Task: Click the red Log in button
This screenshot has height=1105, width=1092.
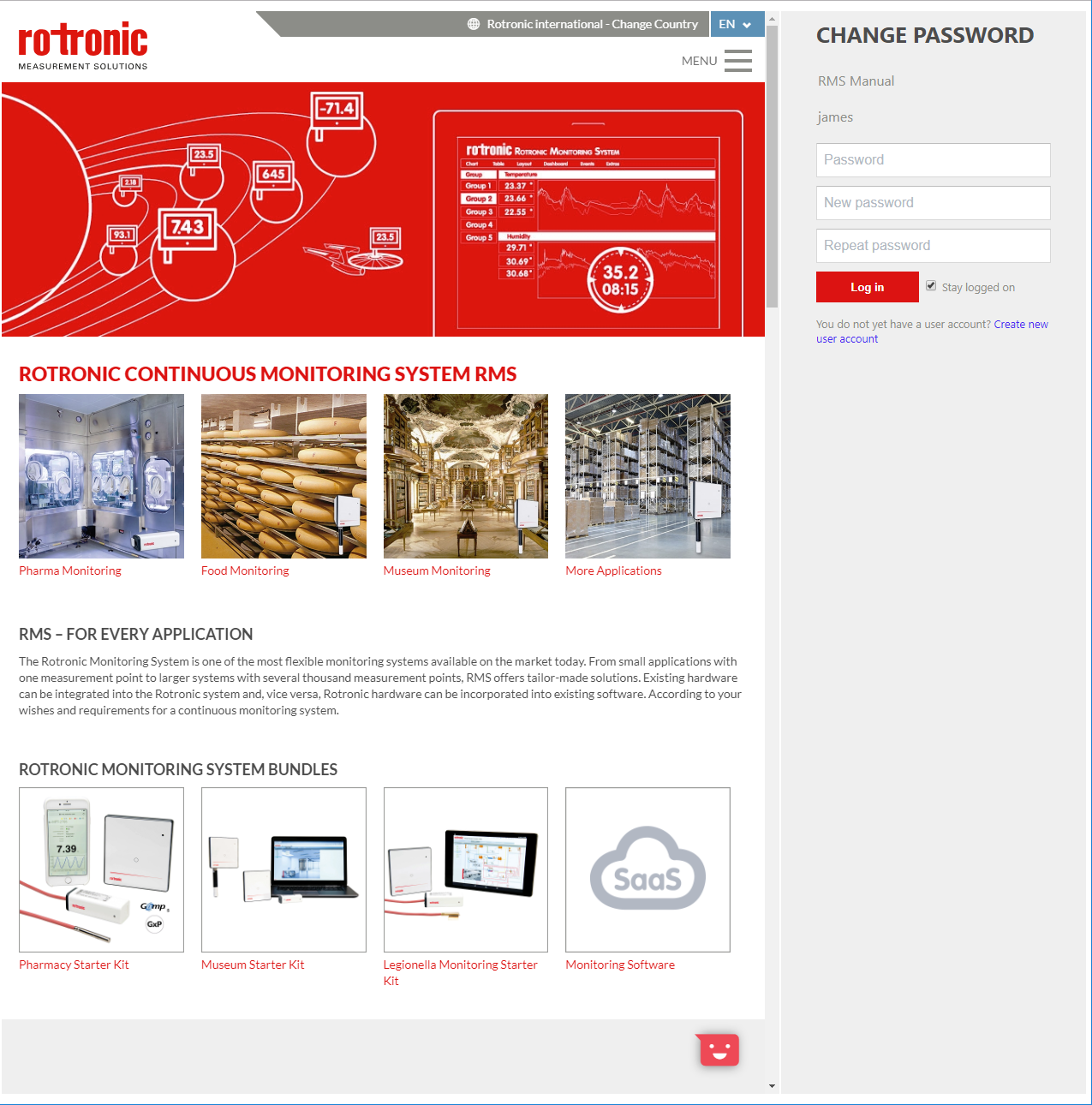Action: pos(867,287)
